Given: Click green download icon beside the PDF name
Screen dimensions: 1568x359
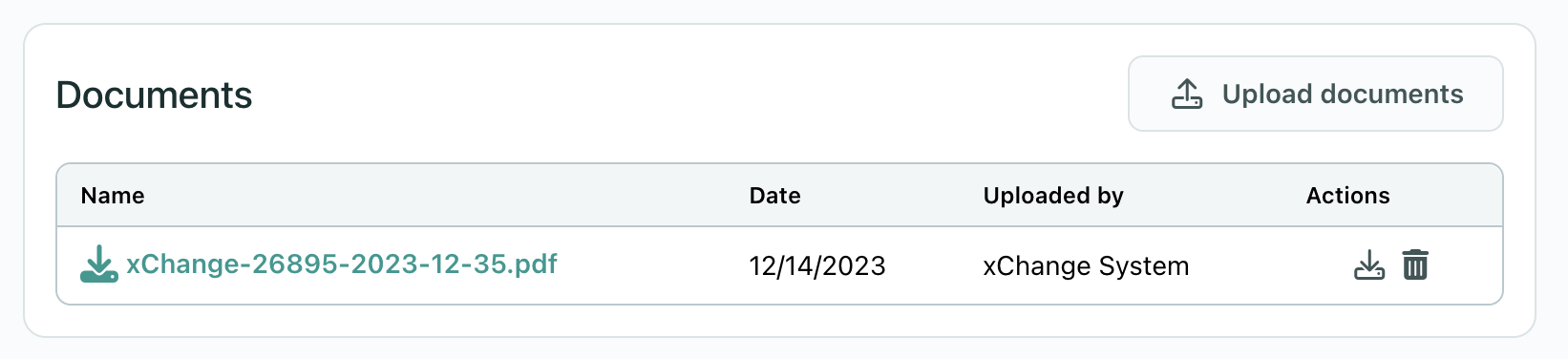Looking at the screenshot, I should [98, 264].
